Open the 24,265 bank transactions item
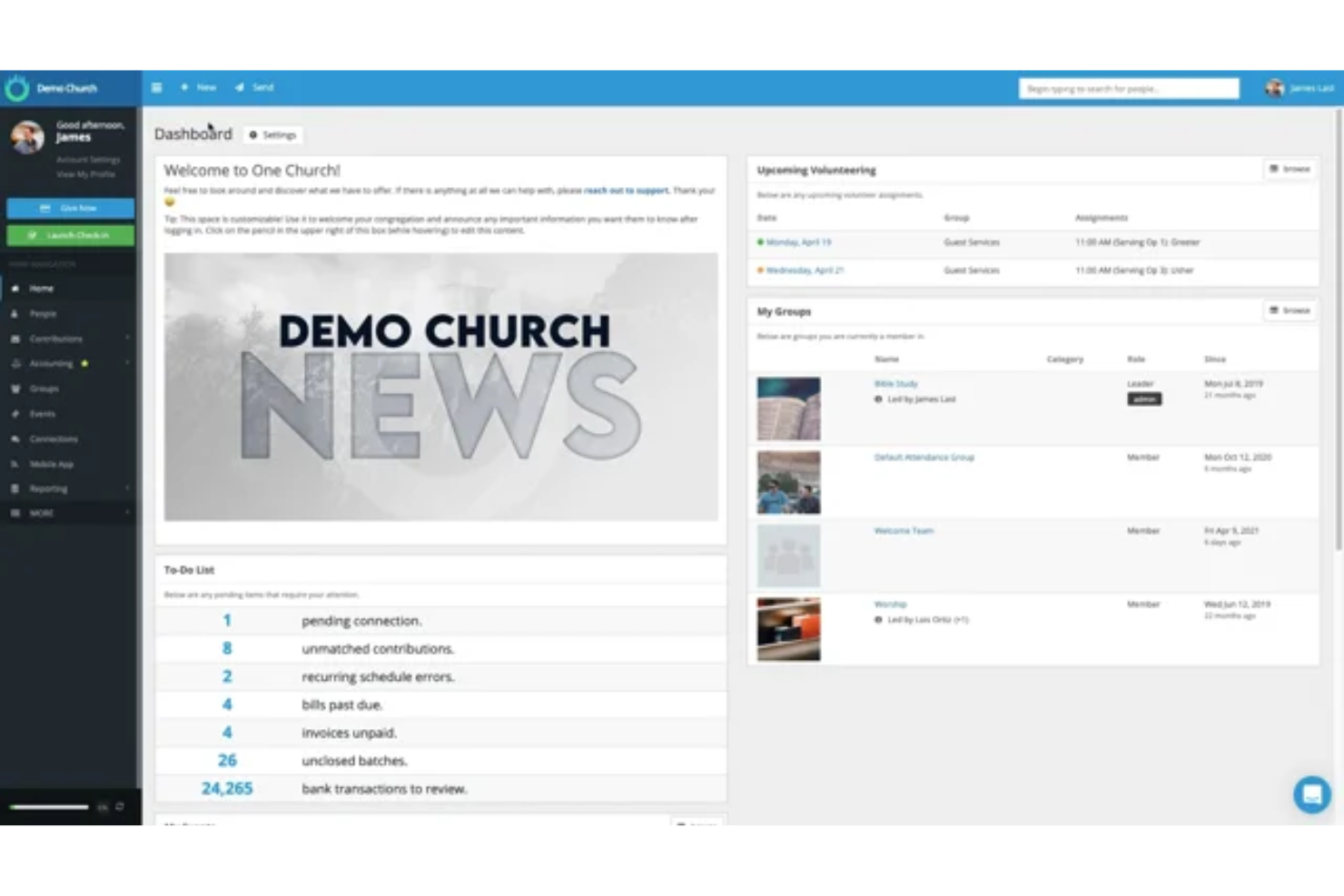This screenshot has height=896, width=1344. [x=441, y=789]
